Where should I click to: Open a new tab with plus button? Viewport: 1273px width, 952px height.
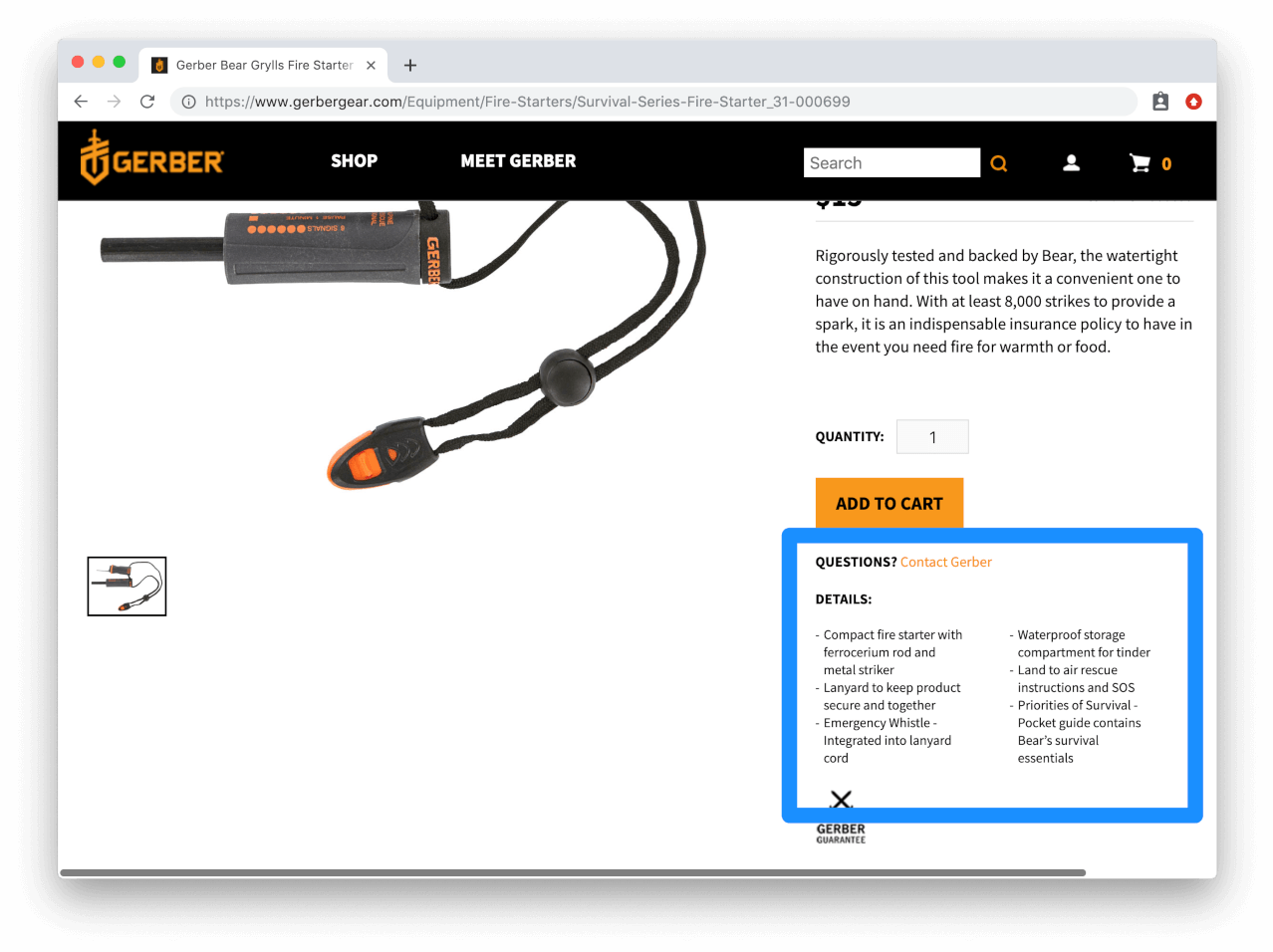(x=410, y=66)
